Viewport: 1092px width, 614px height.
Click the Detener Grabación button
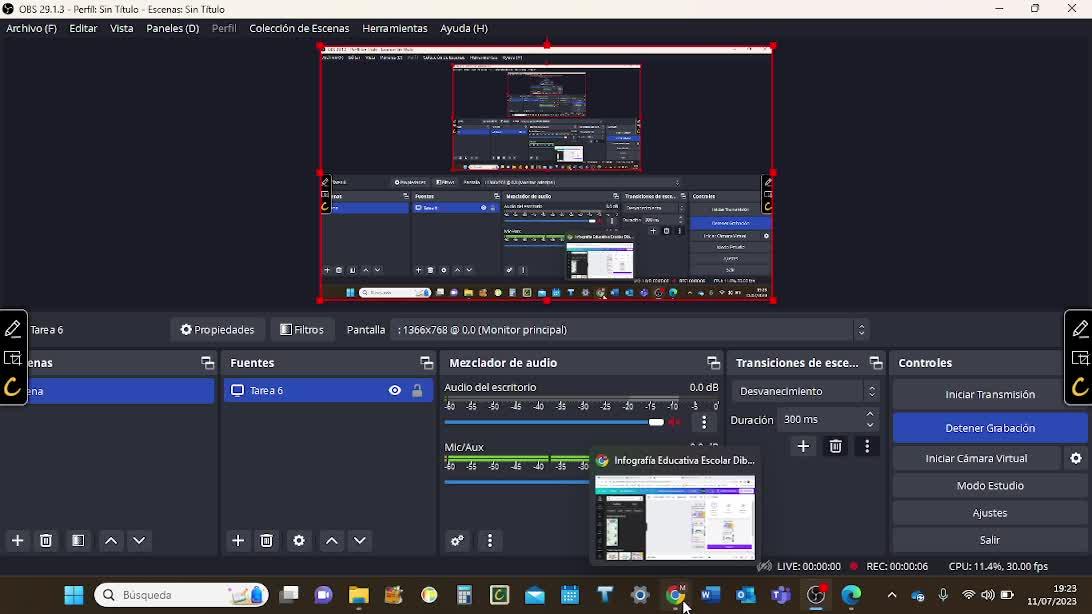coord(989,428)
